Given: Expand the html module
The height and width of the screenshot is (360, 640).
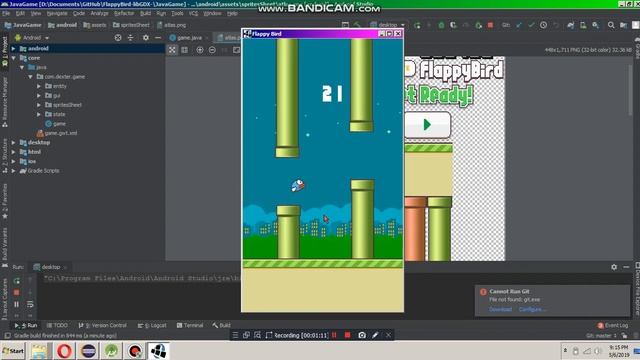Looking at the screenshot, I should click(x=13, y=152).
